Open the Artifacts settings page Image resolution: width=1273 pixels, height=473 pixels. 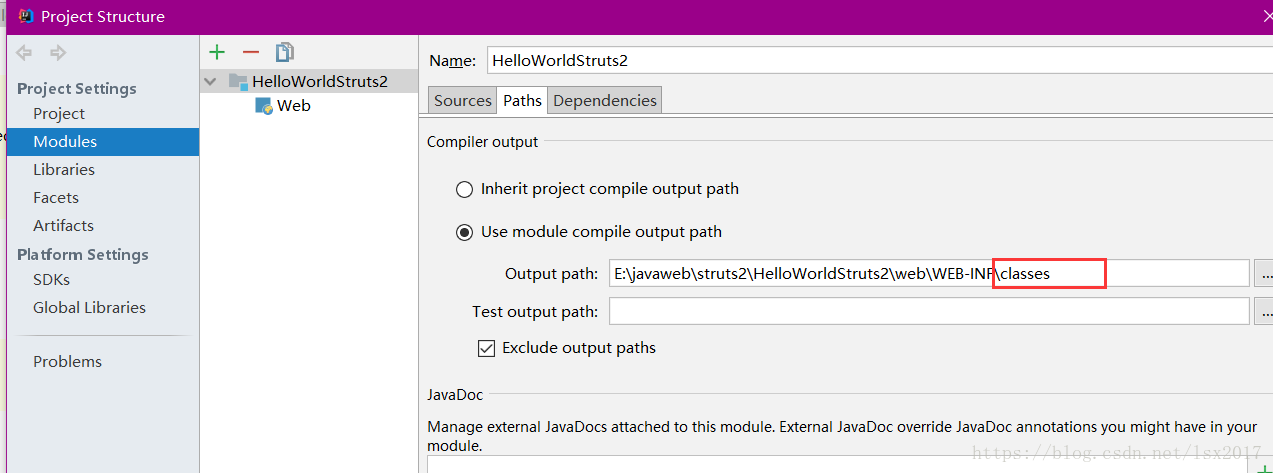(63, 226)
